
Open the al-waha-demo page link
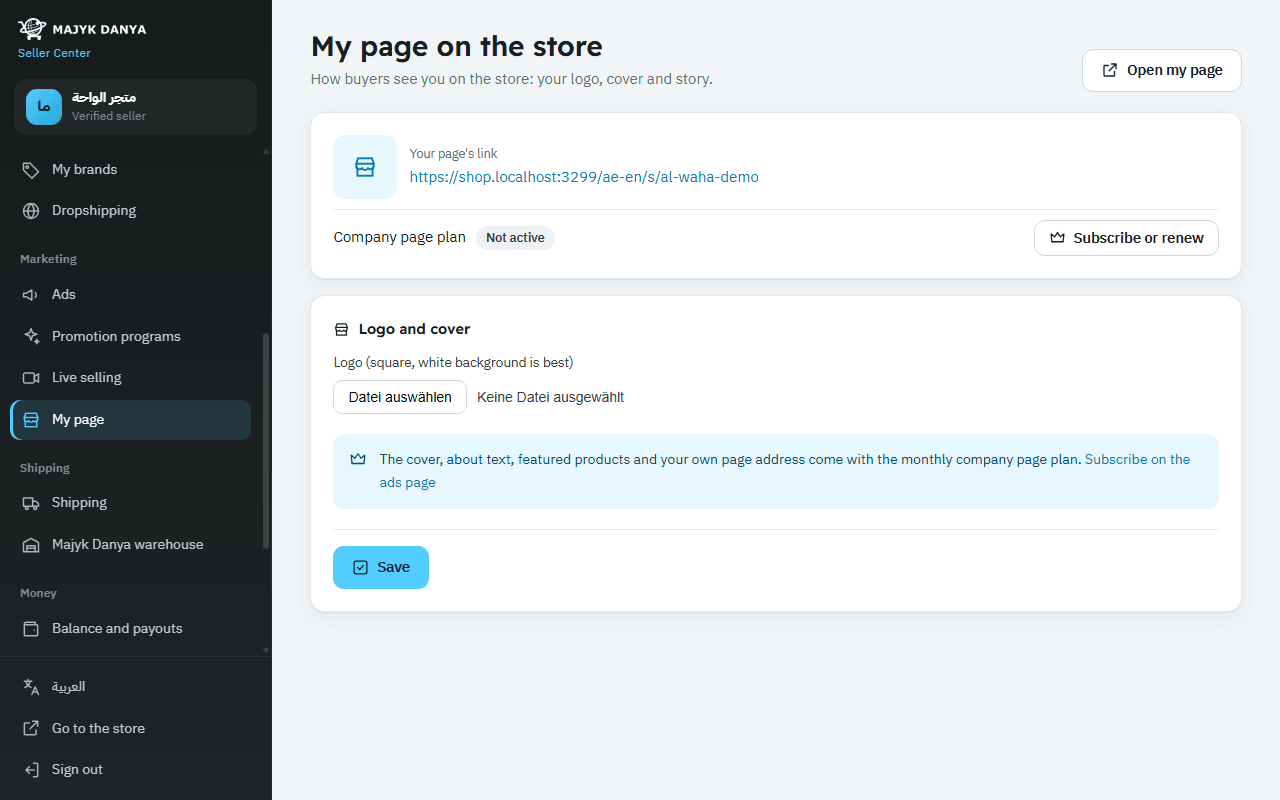[584, 177]
